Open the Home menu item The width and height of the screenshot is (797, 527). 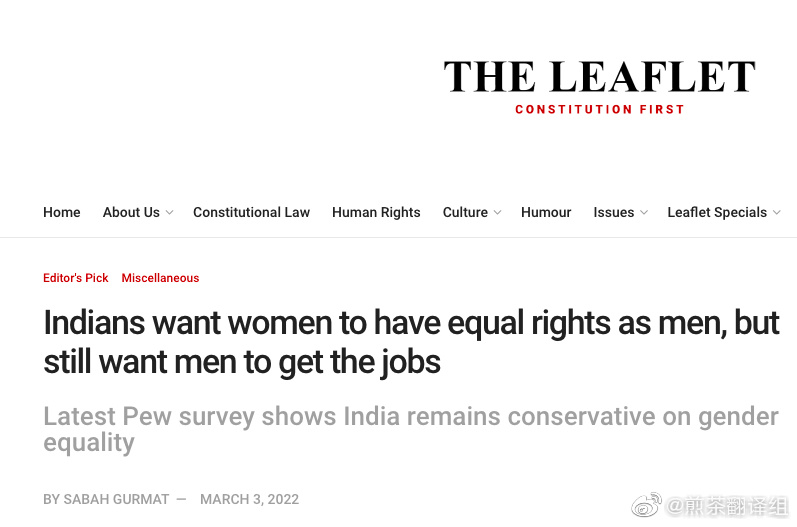point(62,212)
